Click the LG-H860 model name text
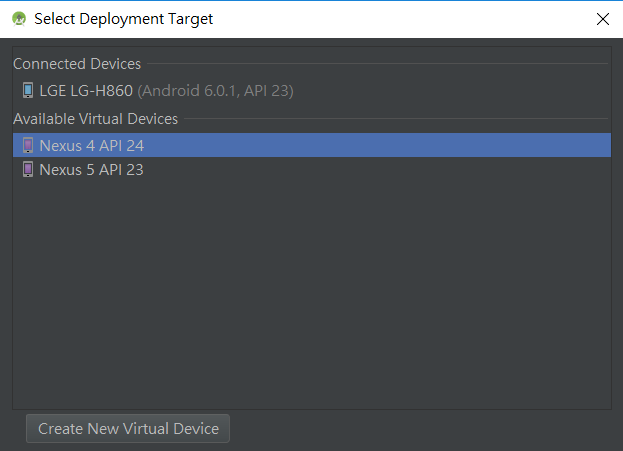 pos(102,91)
